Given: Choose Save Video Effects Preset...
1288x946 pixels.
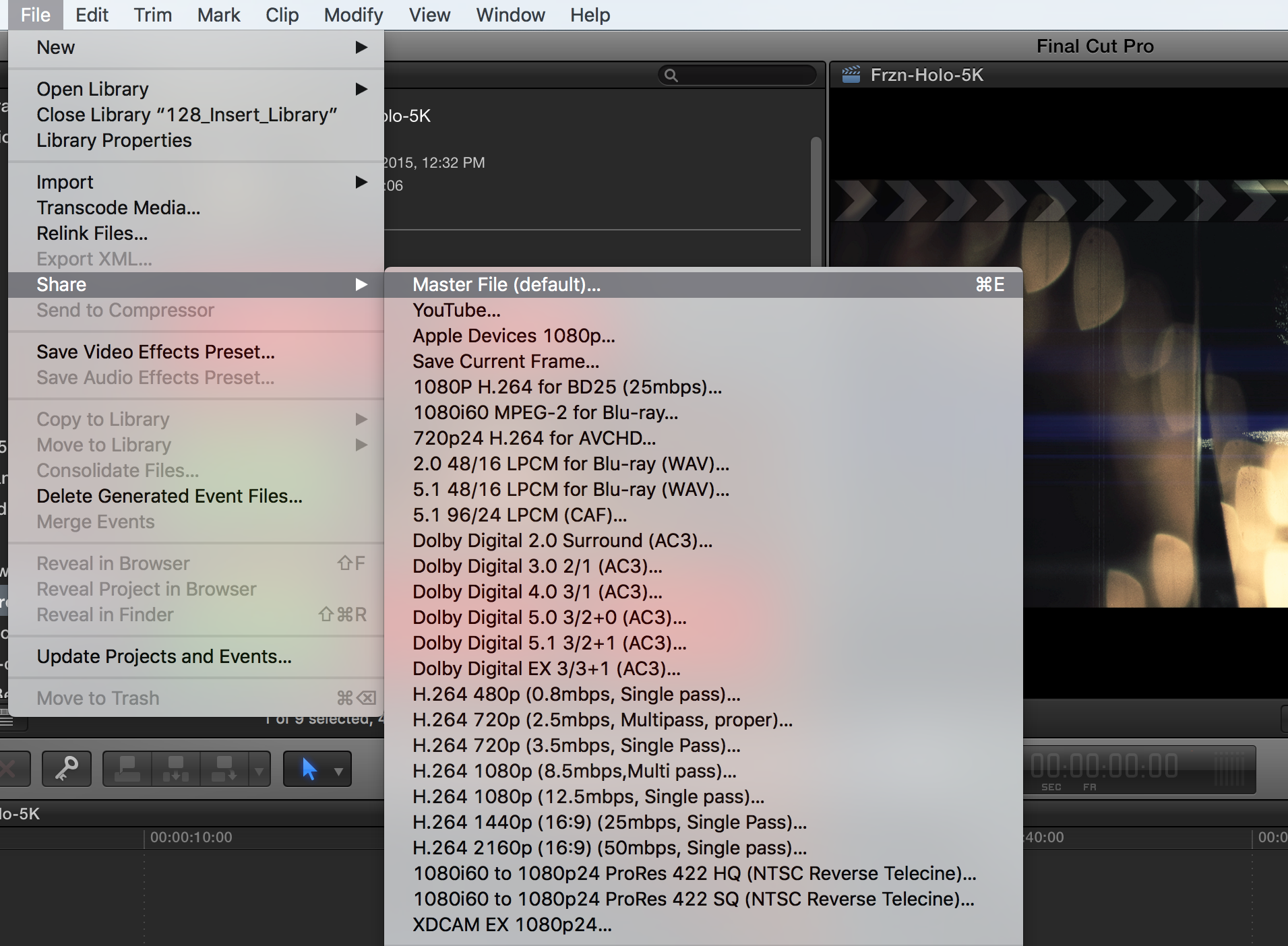Looking at the screenshot, I should tap(196, 352).
